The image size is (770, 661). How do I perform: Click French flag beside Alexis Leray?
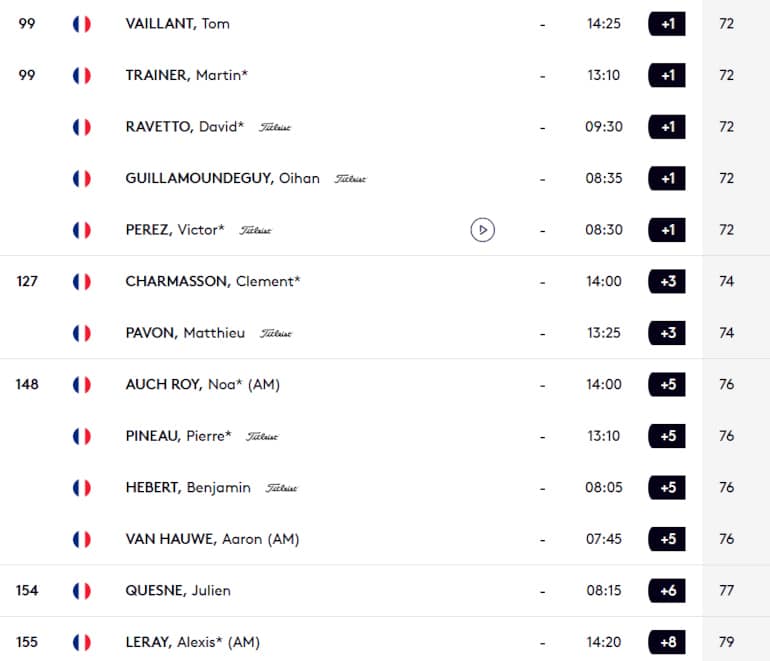82,643
